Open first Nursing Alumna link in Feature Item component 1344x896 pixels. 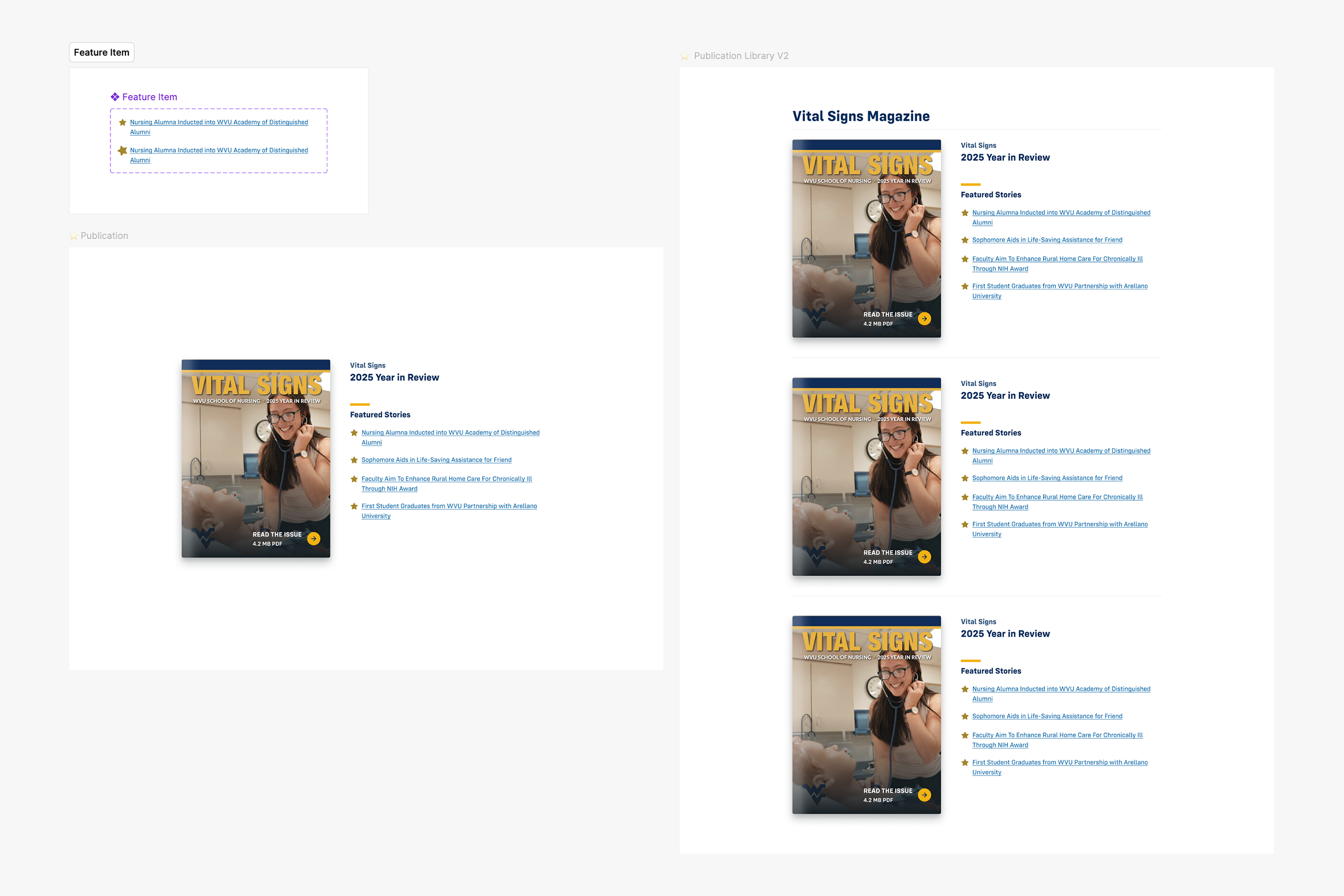[219, 127]
